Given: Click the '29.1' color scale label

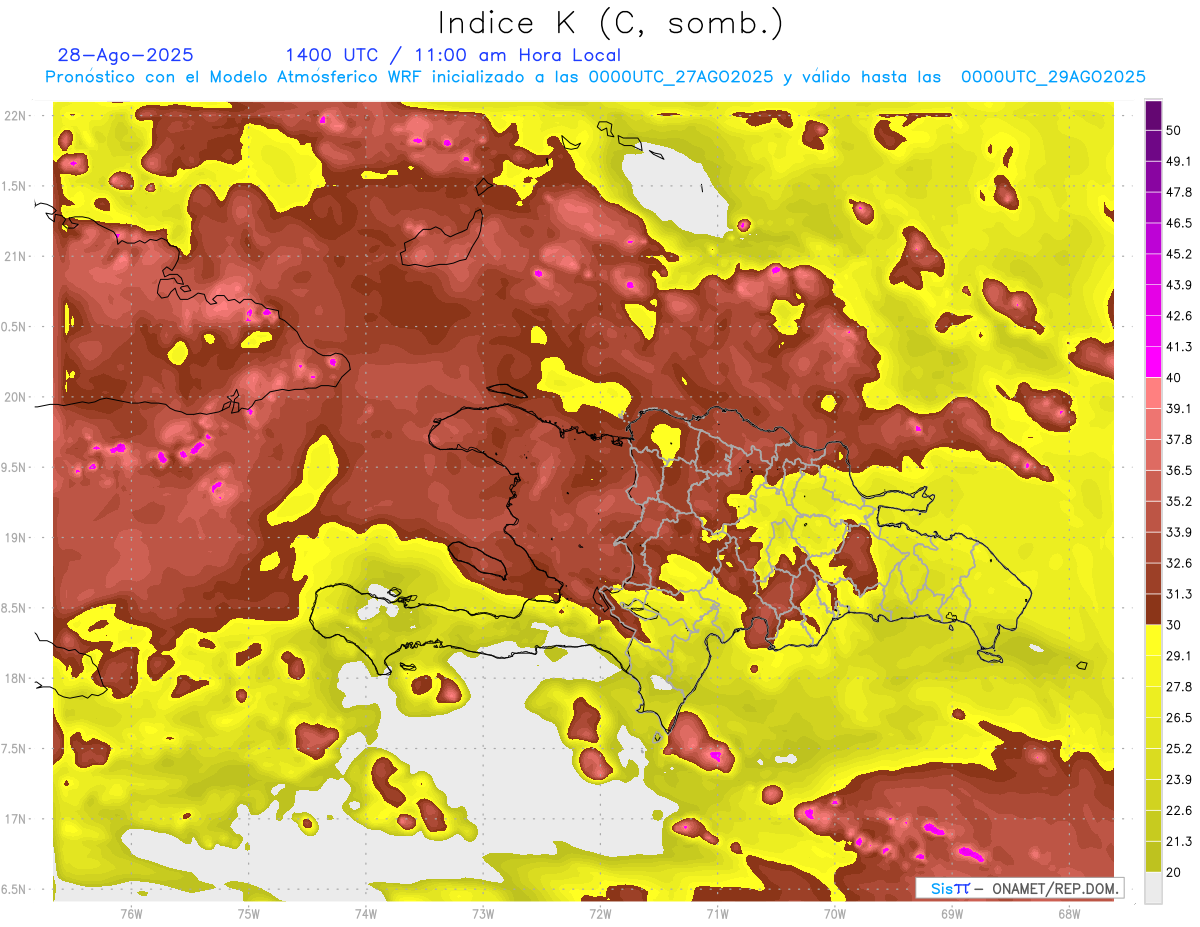Looking at the screenshot, I should pos(1179,656).
